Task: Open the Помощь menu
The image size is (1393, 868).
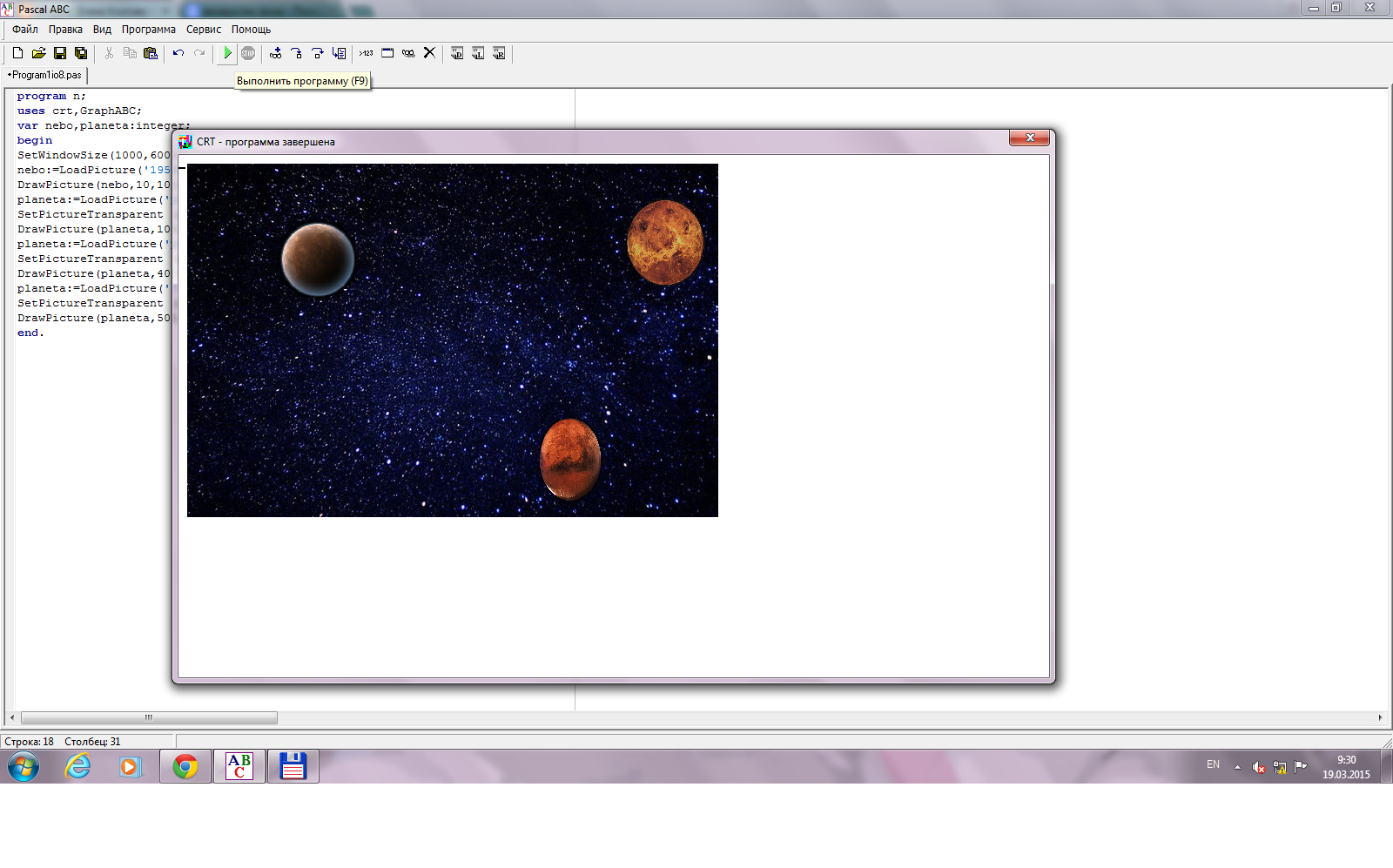Action: coord(251,30)
